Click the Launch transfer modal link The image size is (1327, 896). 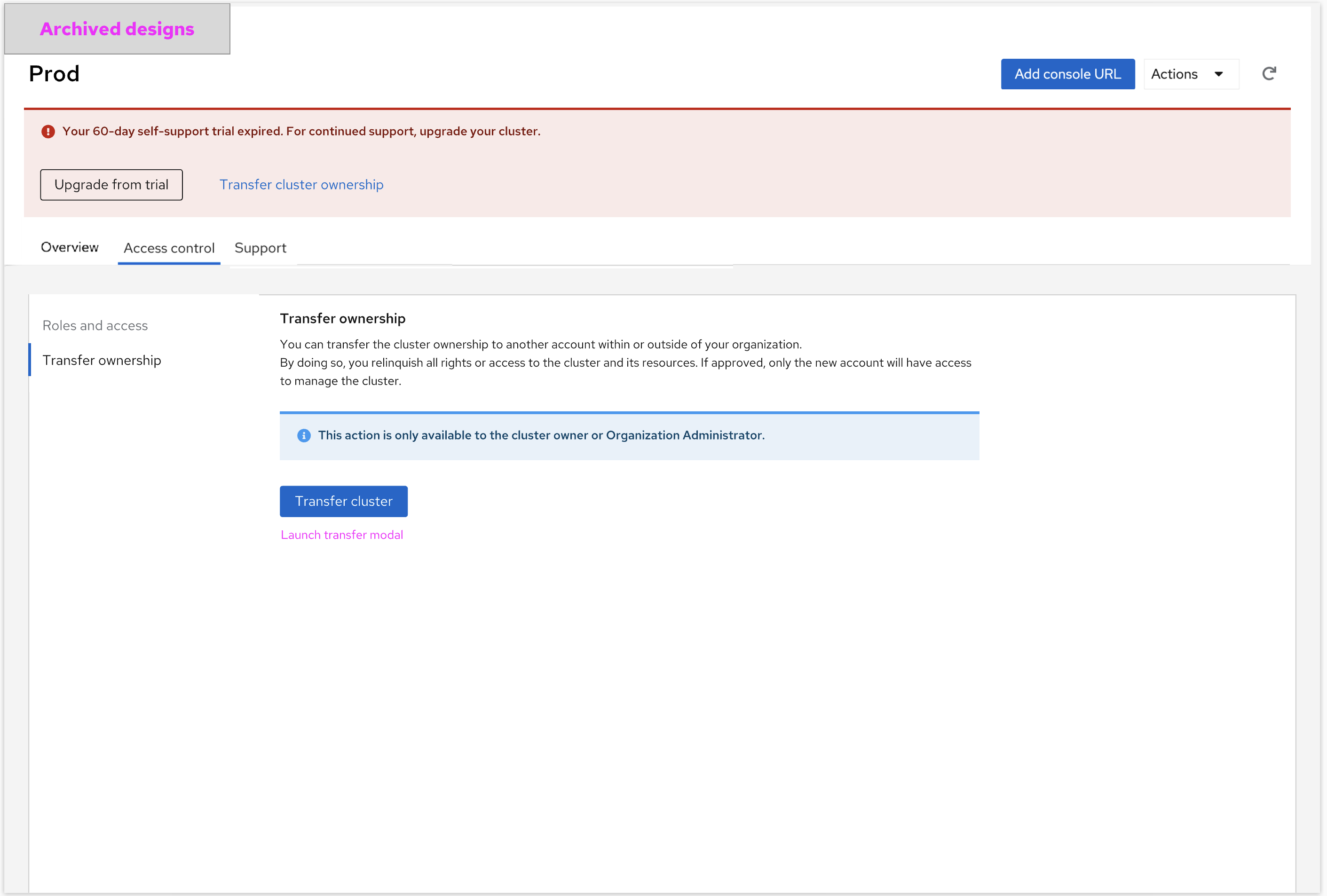(342, 535)
